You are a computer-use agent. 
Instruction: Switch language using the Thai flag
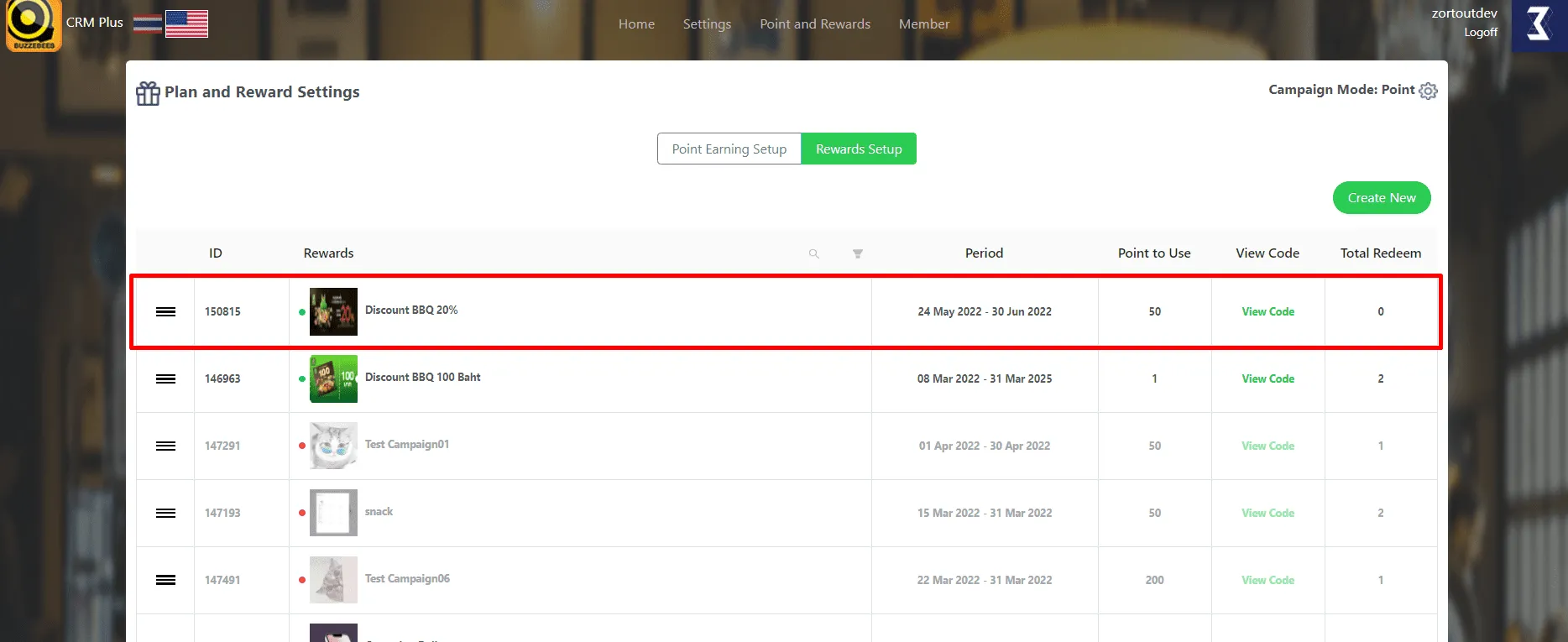[148, 23]
